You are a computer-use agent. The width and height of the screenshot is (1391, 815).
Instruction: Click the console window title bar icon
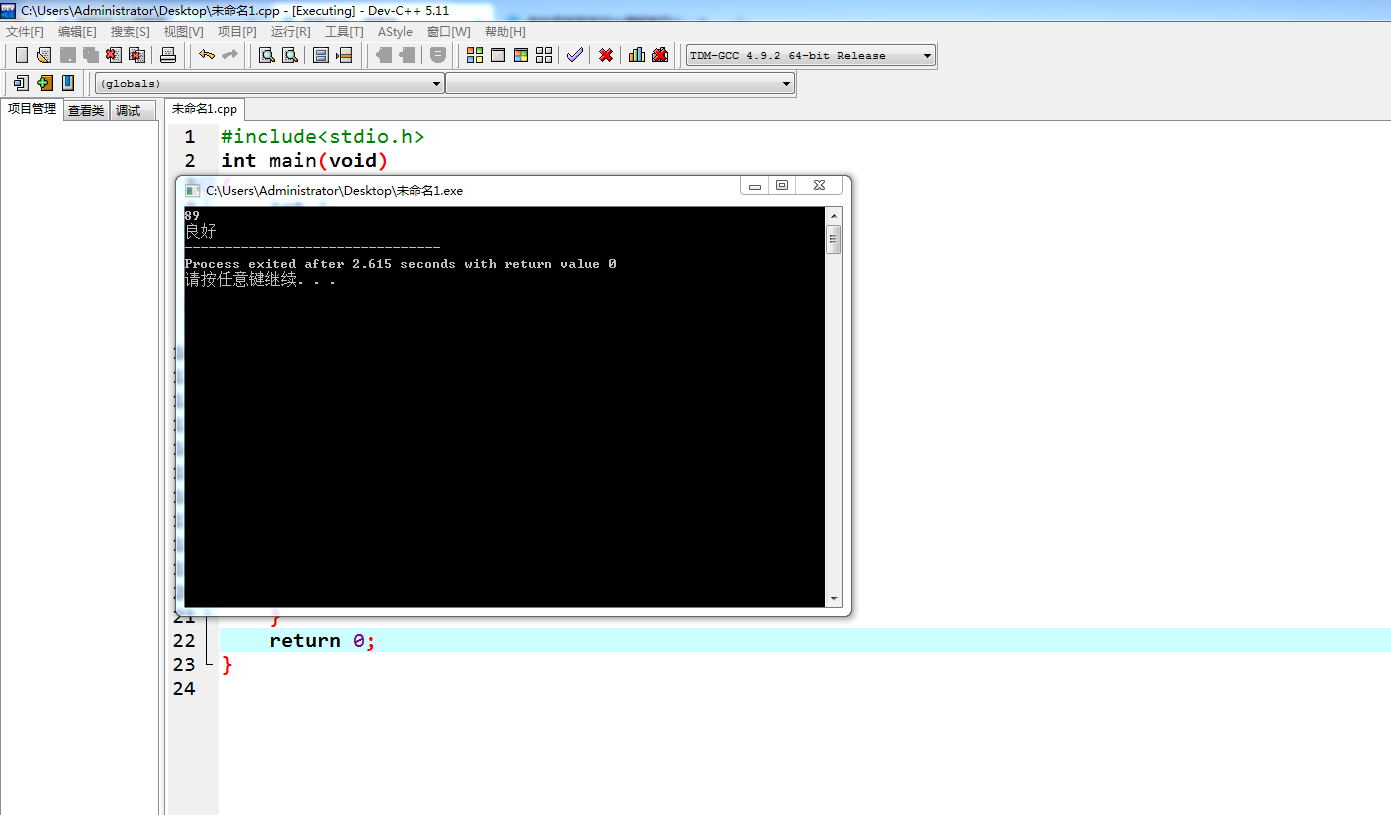tap(193, 190)
